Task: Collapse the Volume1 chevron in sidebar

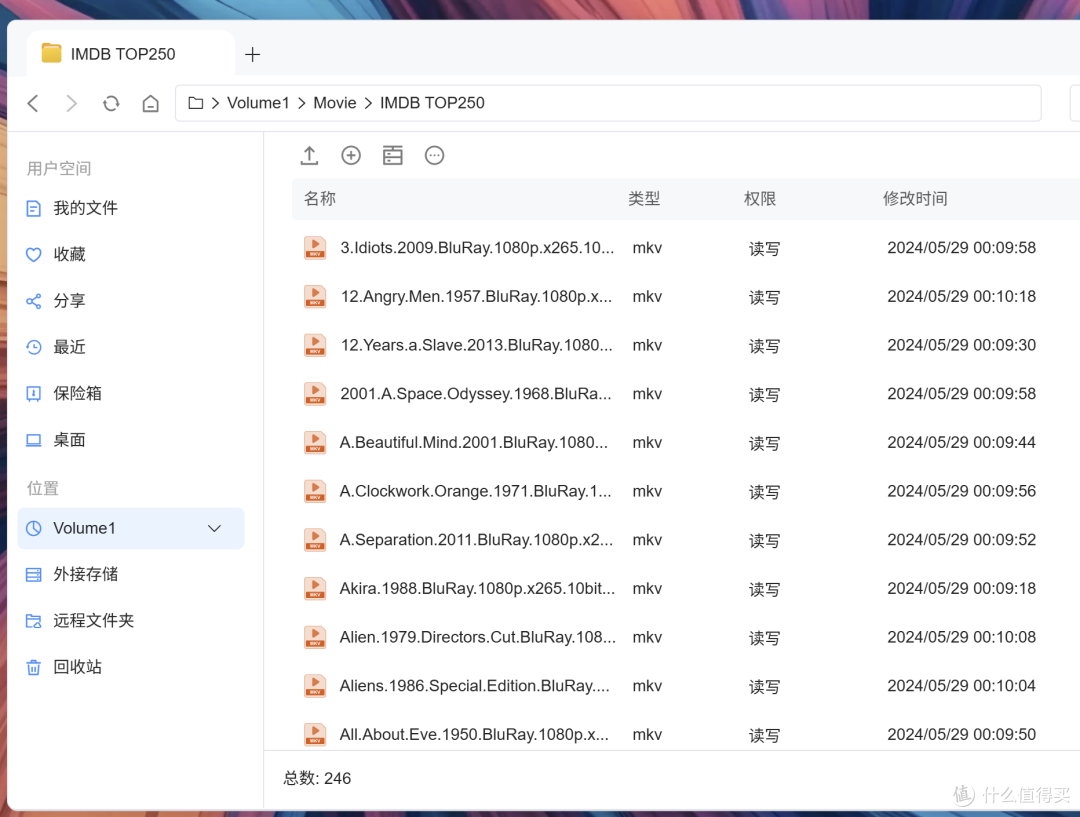Action: pos(214,528)
